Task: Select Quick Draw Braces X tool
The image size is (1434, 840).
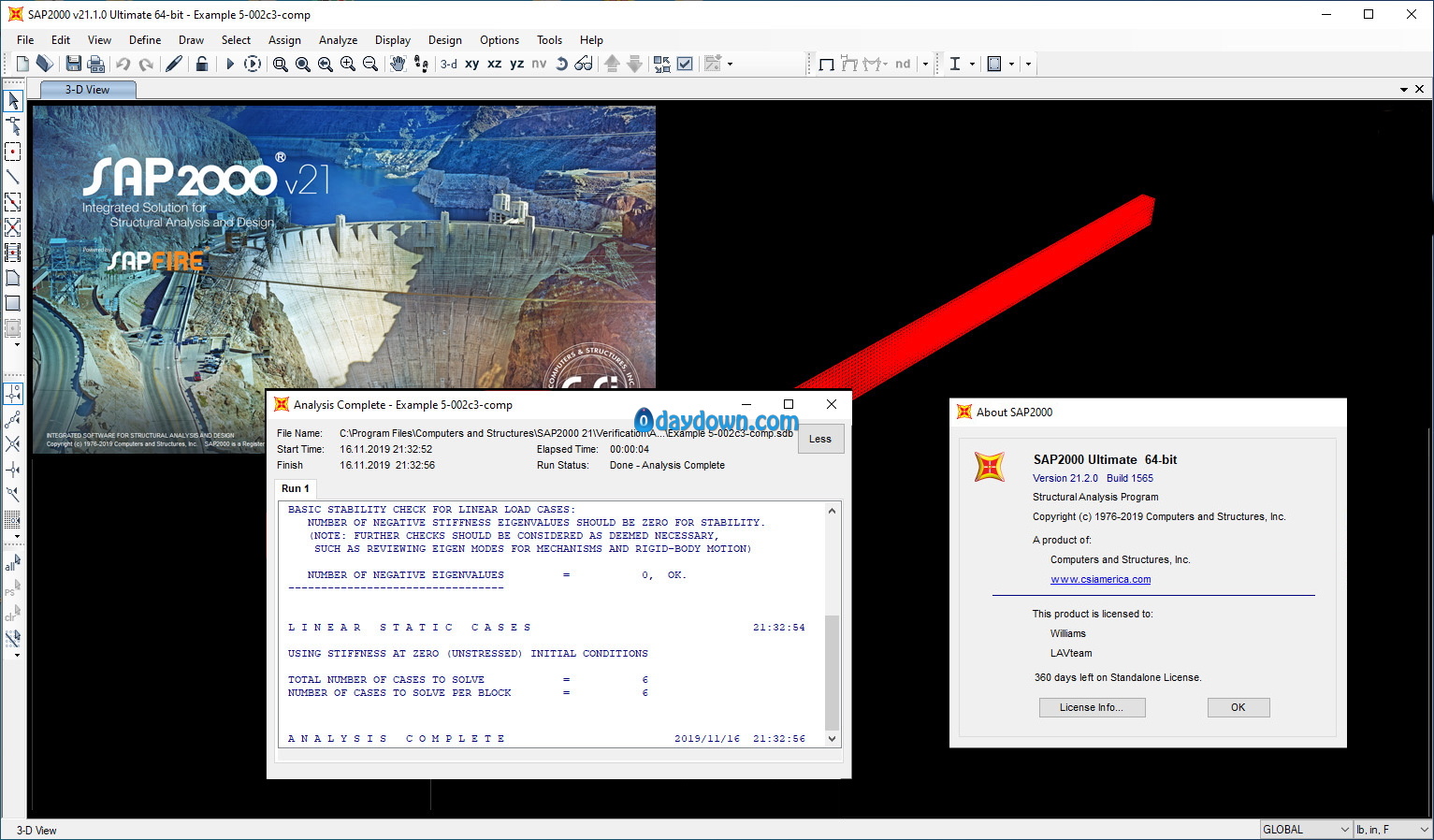Action: (x=13, y=226)
